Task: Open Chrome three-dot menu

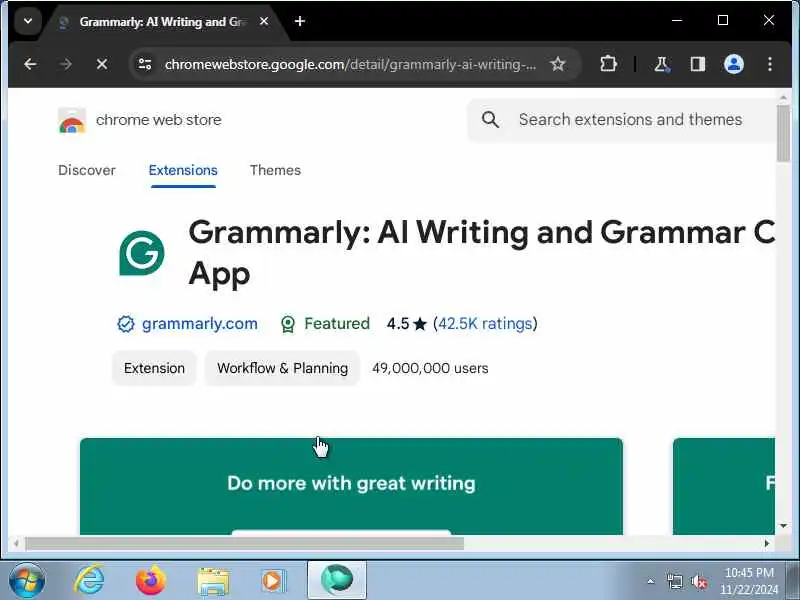Action: point(769,64)
